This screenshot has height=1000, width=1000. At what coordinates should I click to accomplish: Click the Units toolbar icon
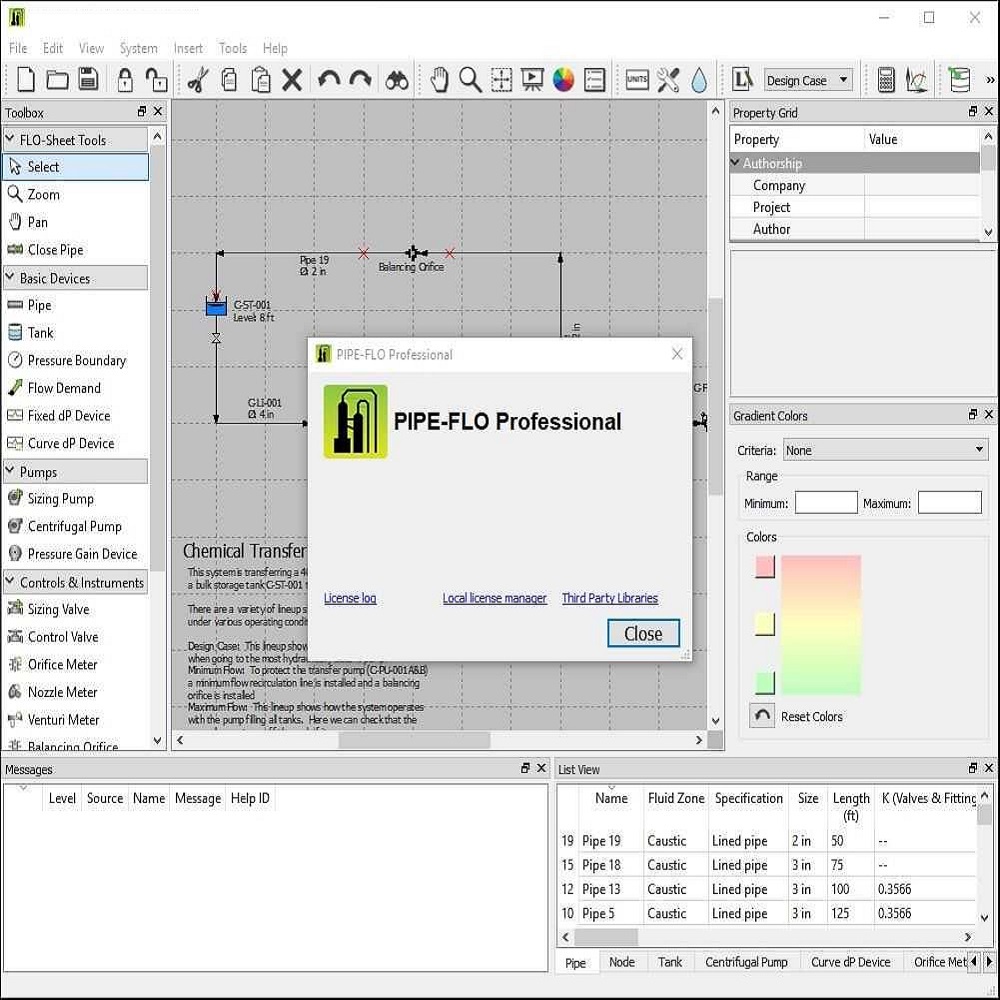[636, 80]
